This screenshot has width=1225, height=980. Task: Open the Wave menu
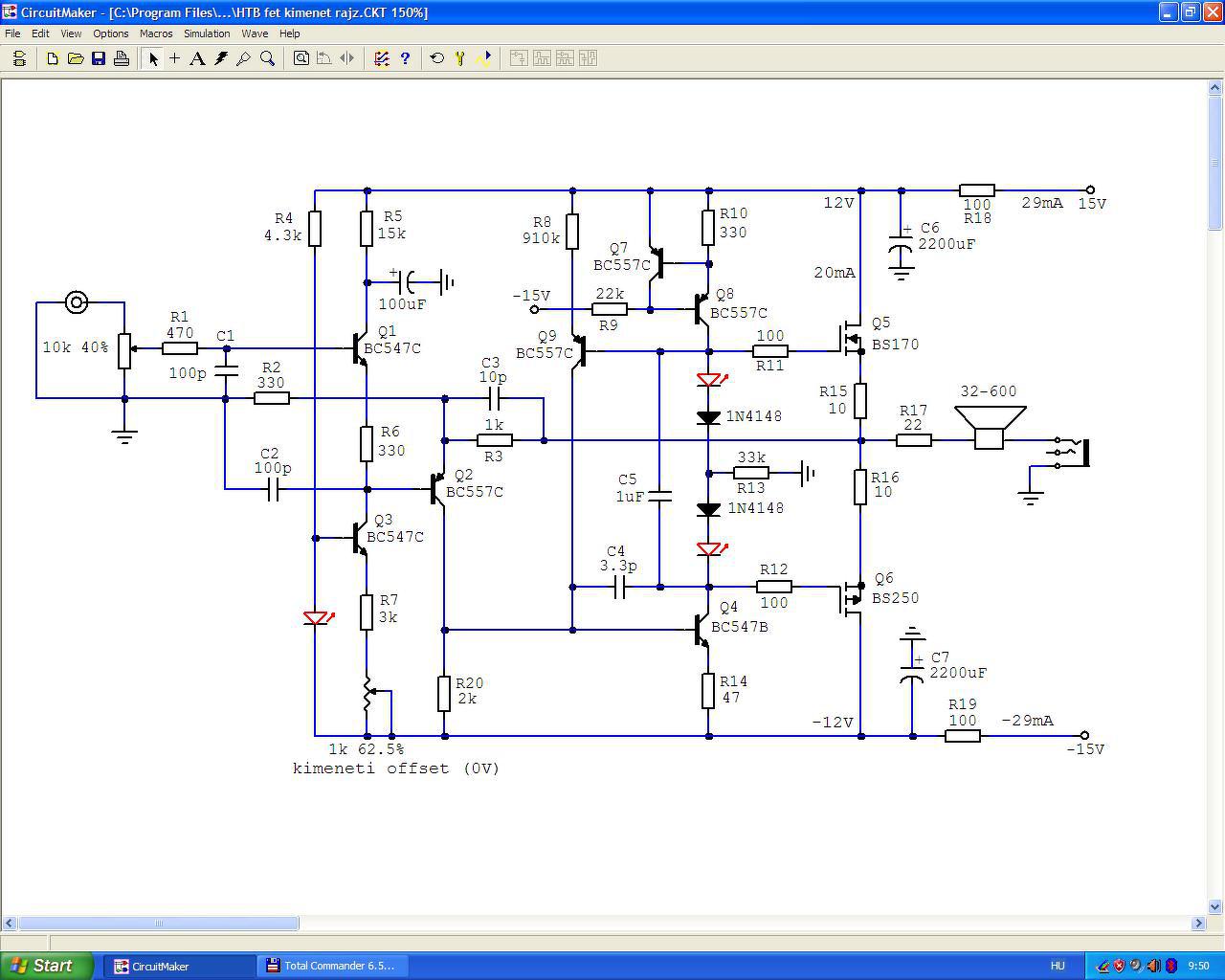pos(255,33)
